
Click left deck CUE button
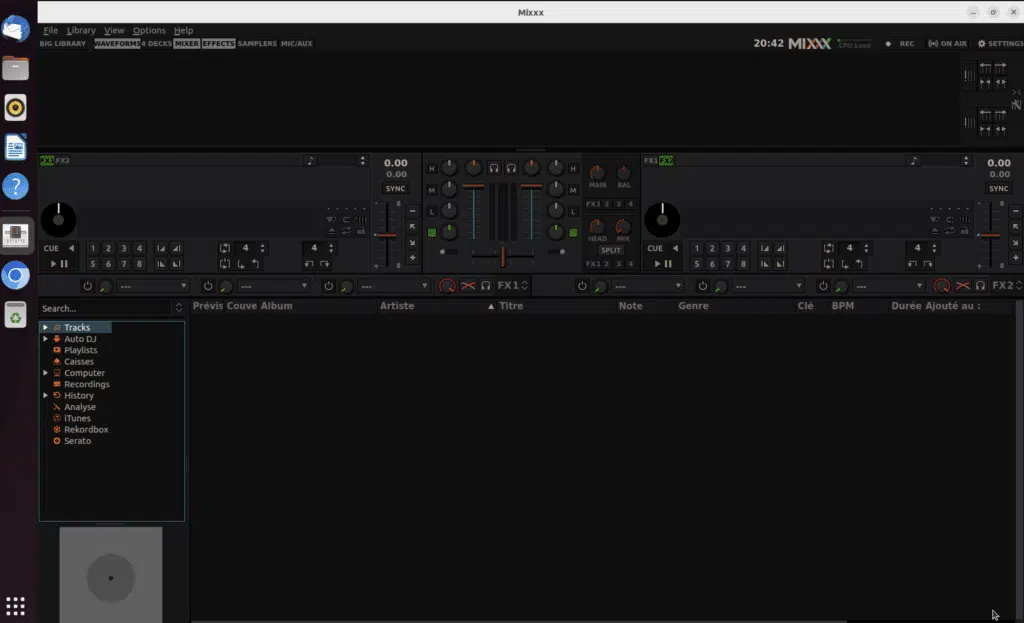tap(51, 248)
